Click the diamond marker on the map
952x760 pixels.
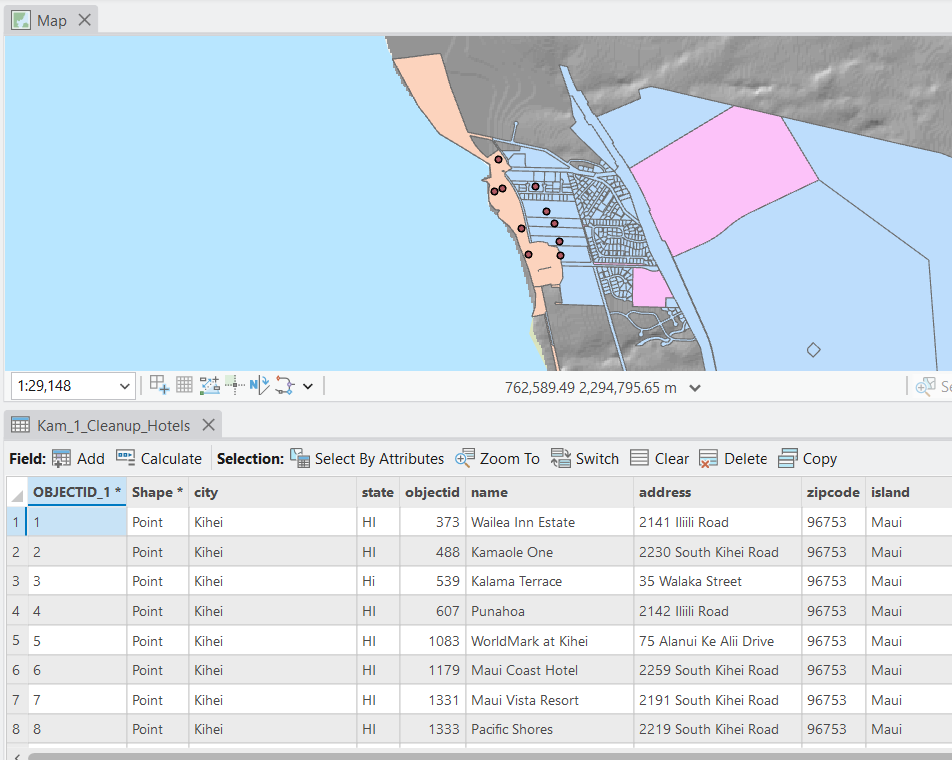point(814,350)
